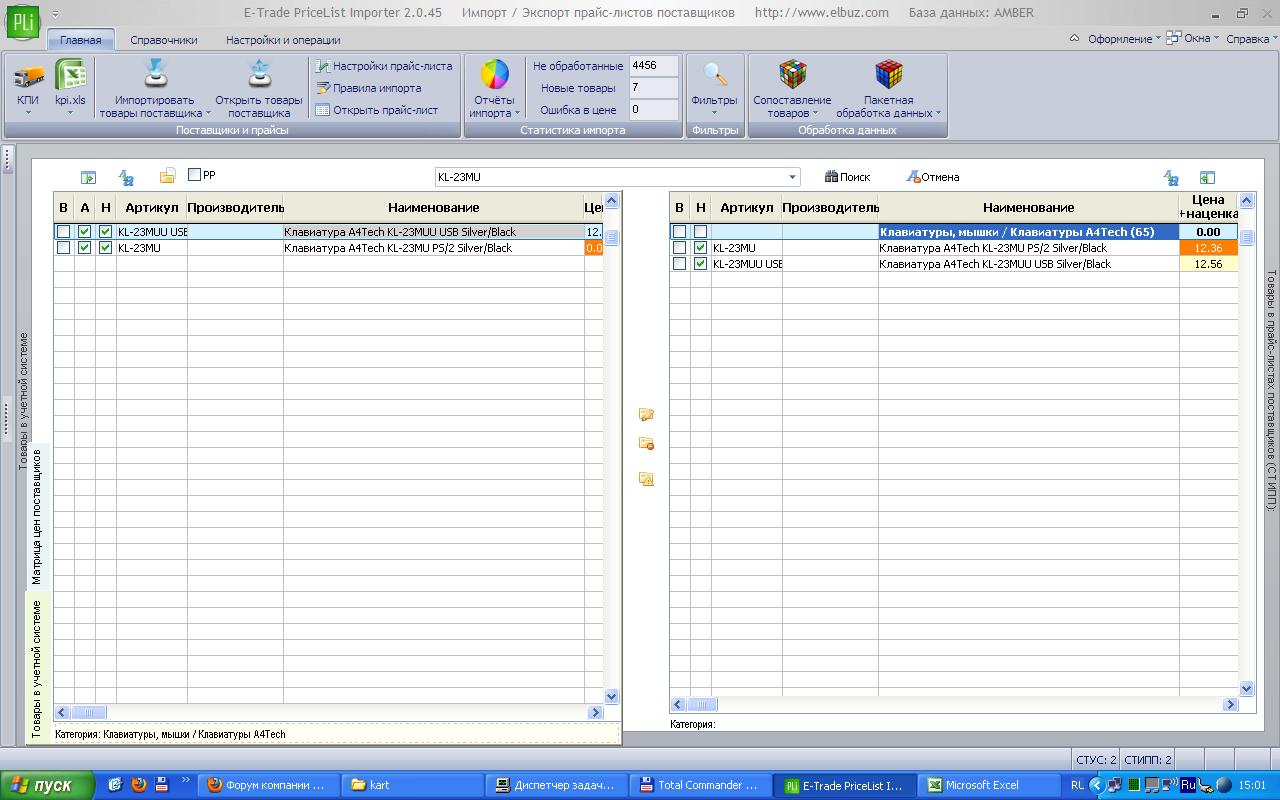Click the green panel icon above right grid
Screen dimensions: 1280x800
1207,178
